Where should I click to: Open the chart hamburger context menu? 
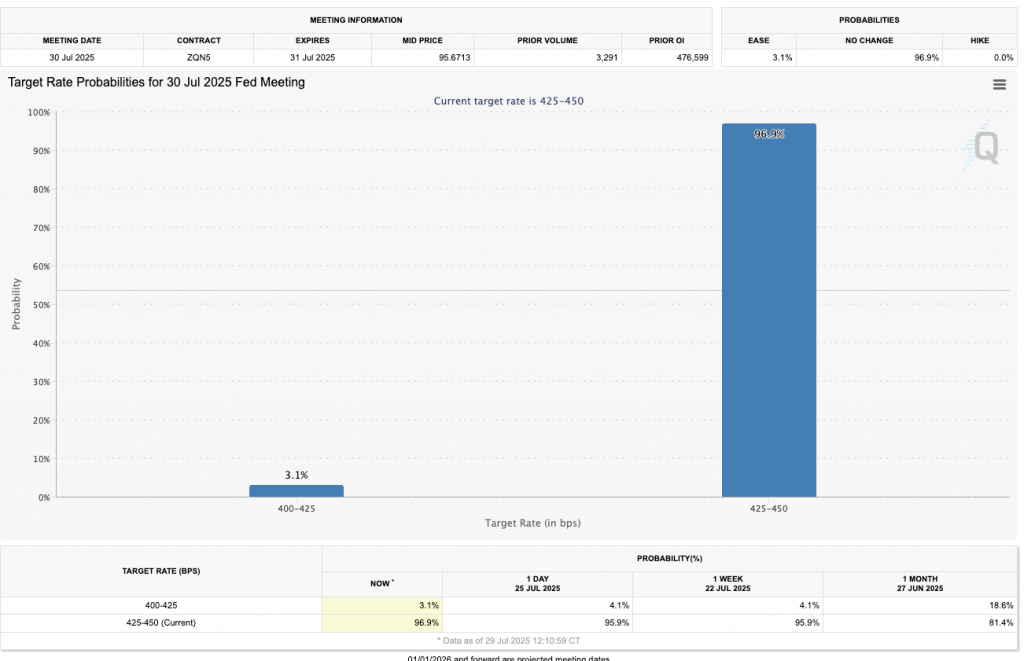pyautogui.click(x=998, y=85)
